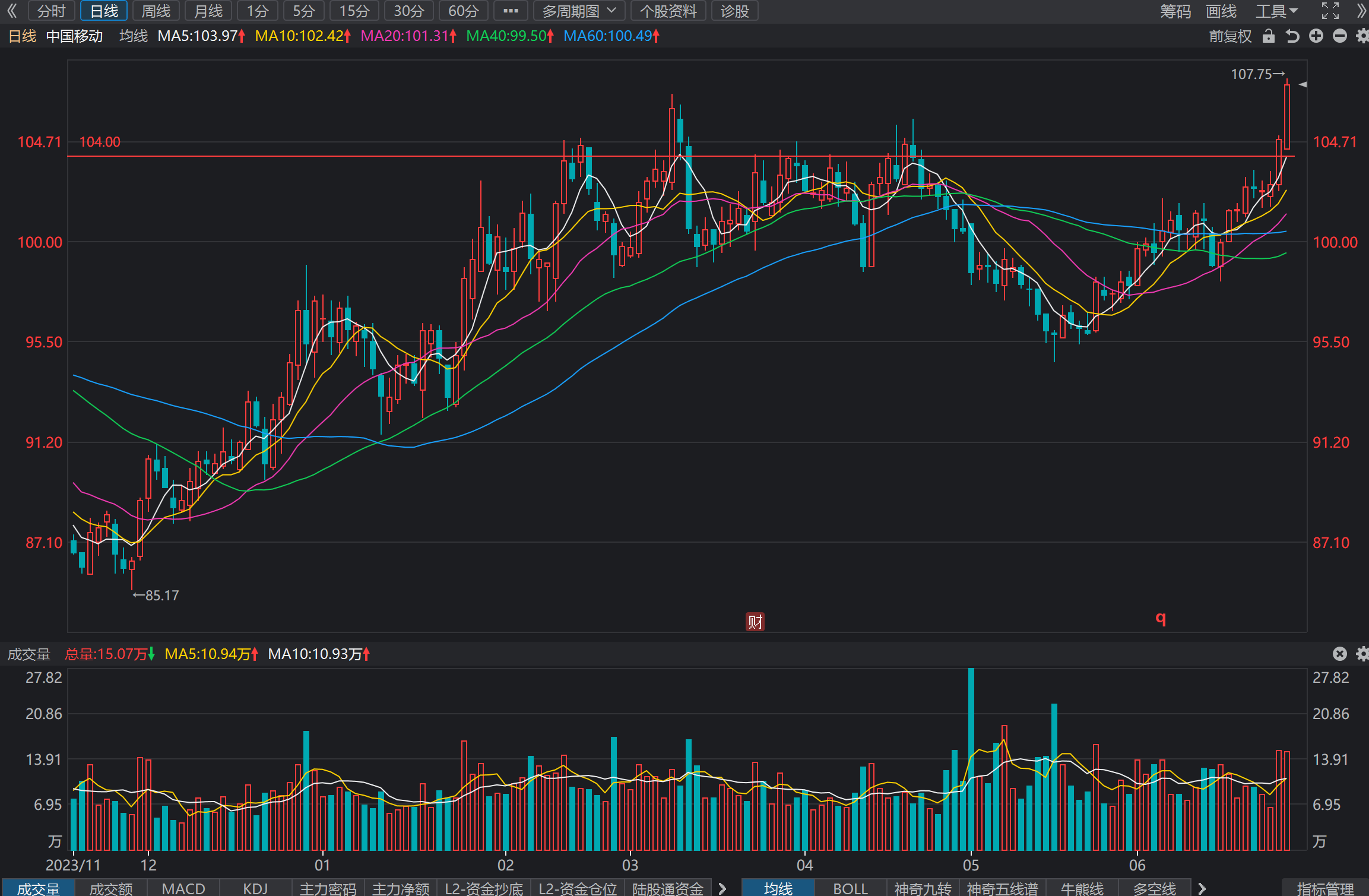Click the lock icon next to 前复权

[1269, 36]
